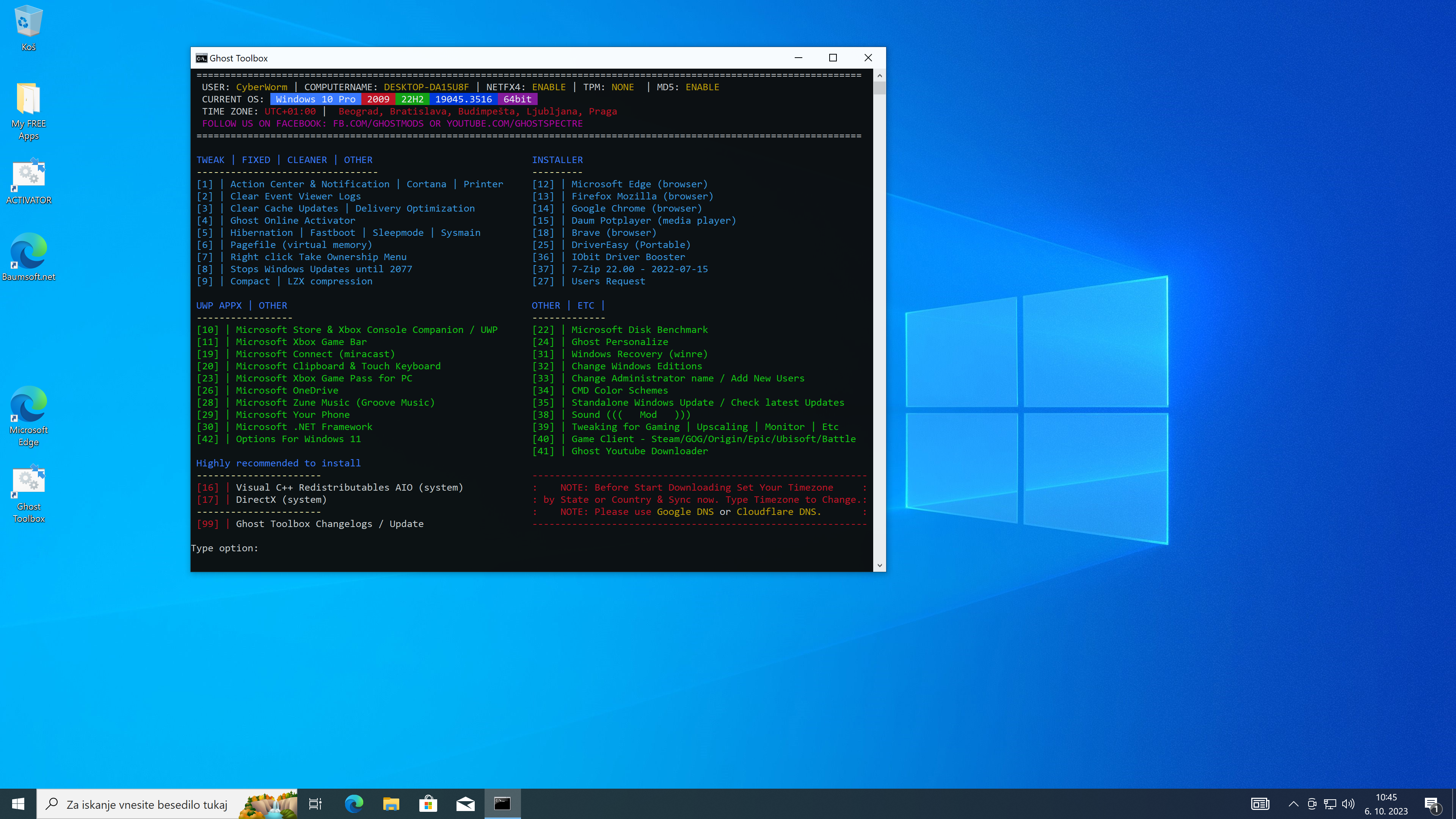Click the Ghost Toolbox title bar icon
The width and height of the screenshot is (1456, 819).
[x=201, y=58]
